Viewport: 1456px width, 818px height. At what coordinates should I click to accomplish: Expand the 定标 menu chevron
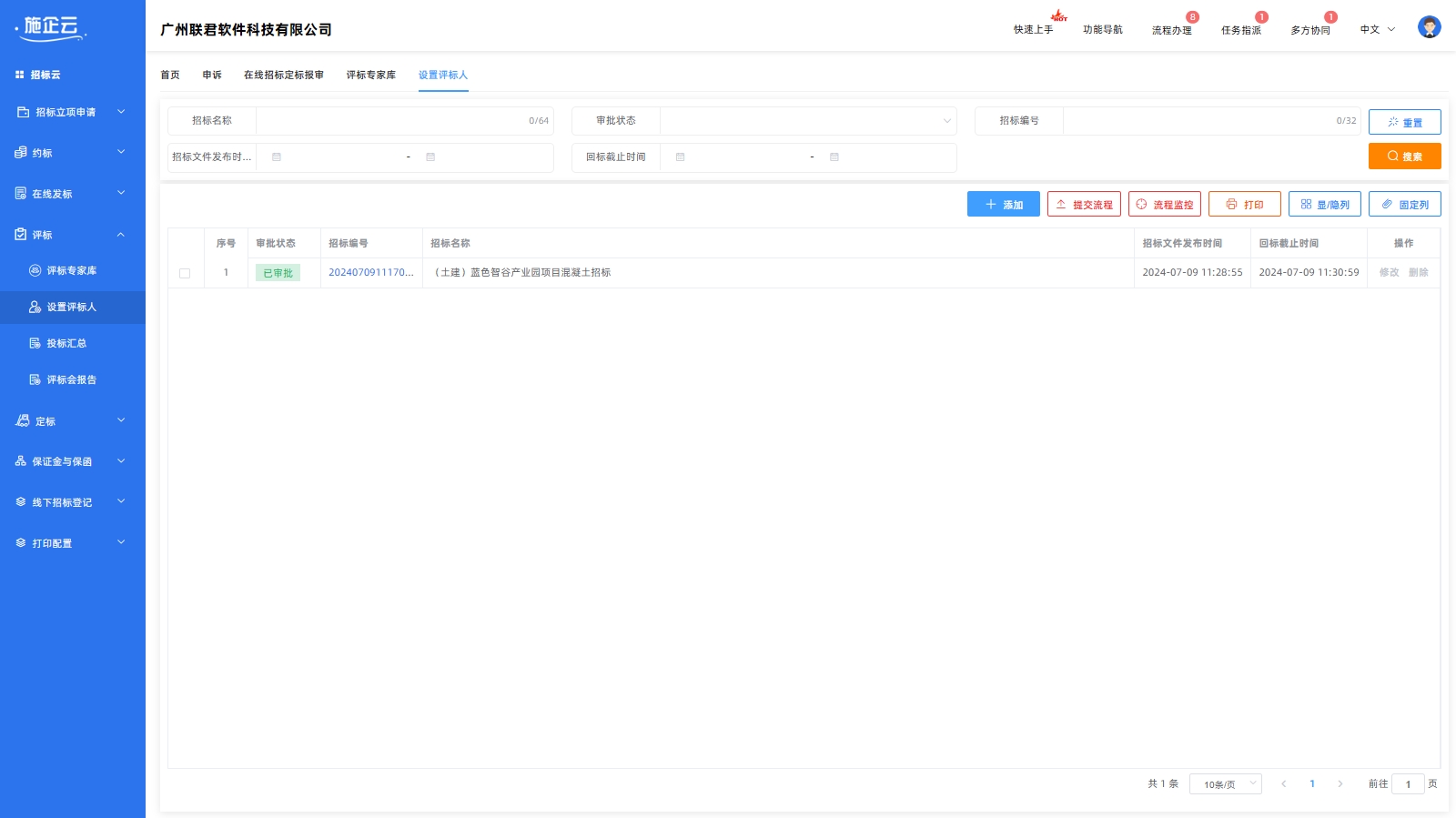click(x=121, y=420)
